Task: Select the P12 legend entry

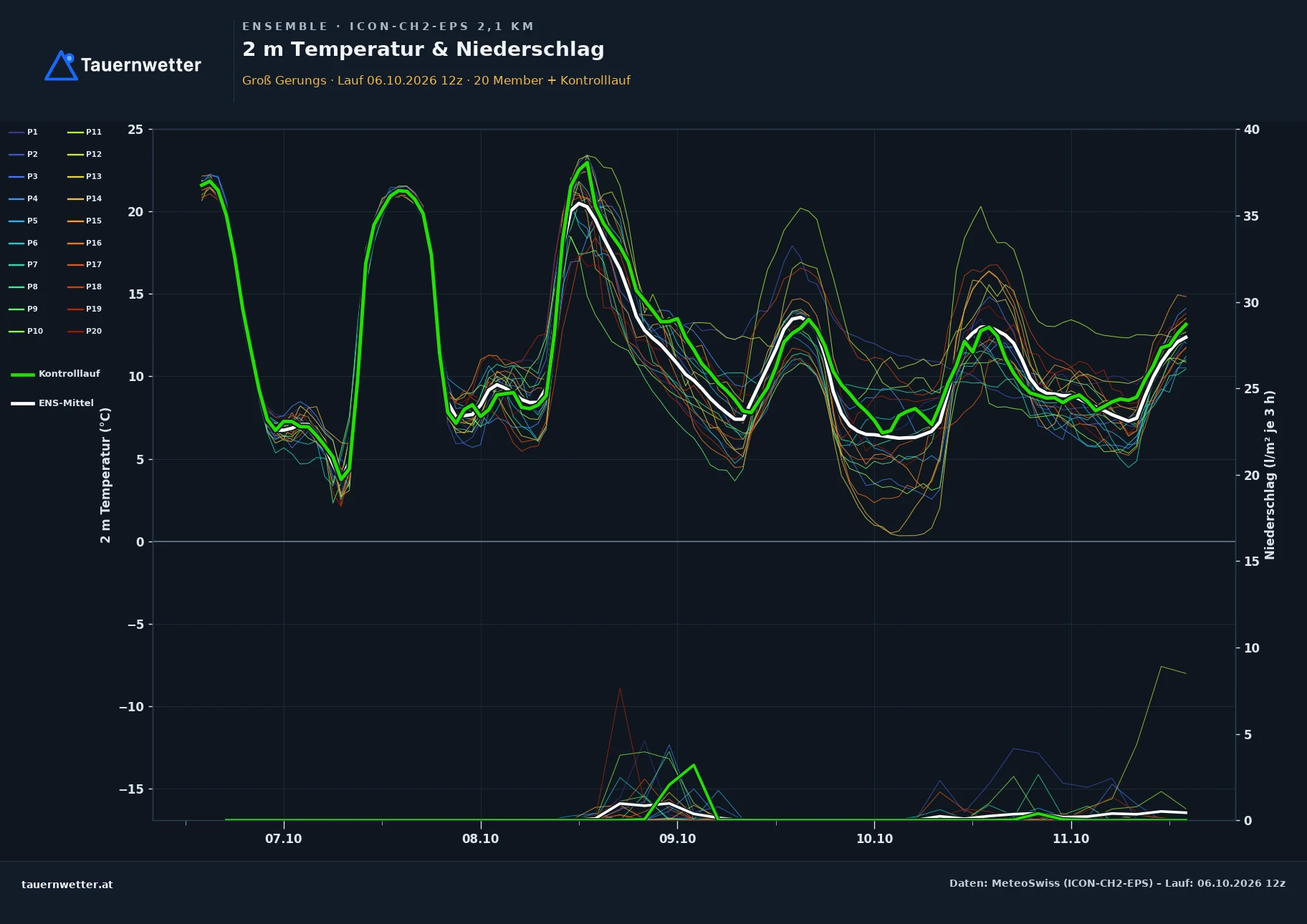Action: (85, 154)
